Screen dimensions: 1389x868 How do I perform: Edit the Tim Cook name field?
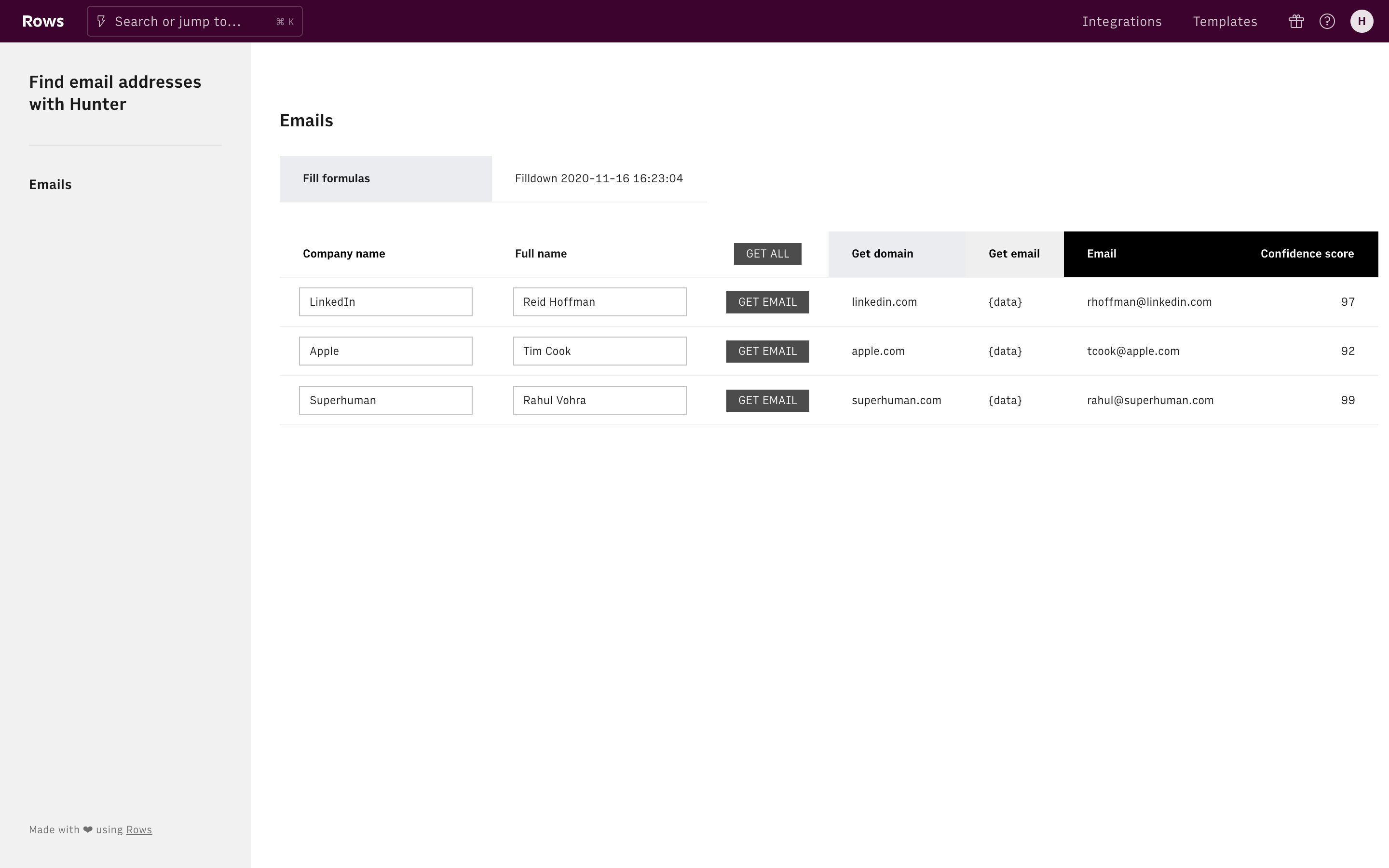click(x=600, y=352)
